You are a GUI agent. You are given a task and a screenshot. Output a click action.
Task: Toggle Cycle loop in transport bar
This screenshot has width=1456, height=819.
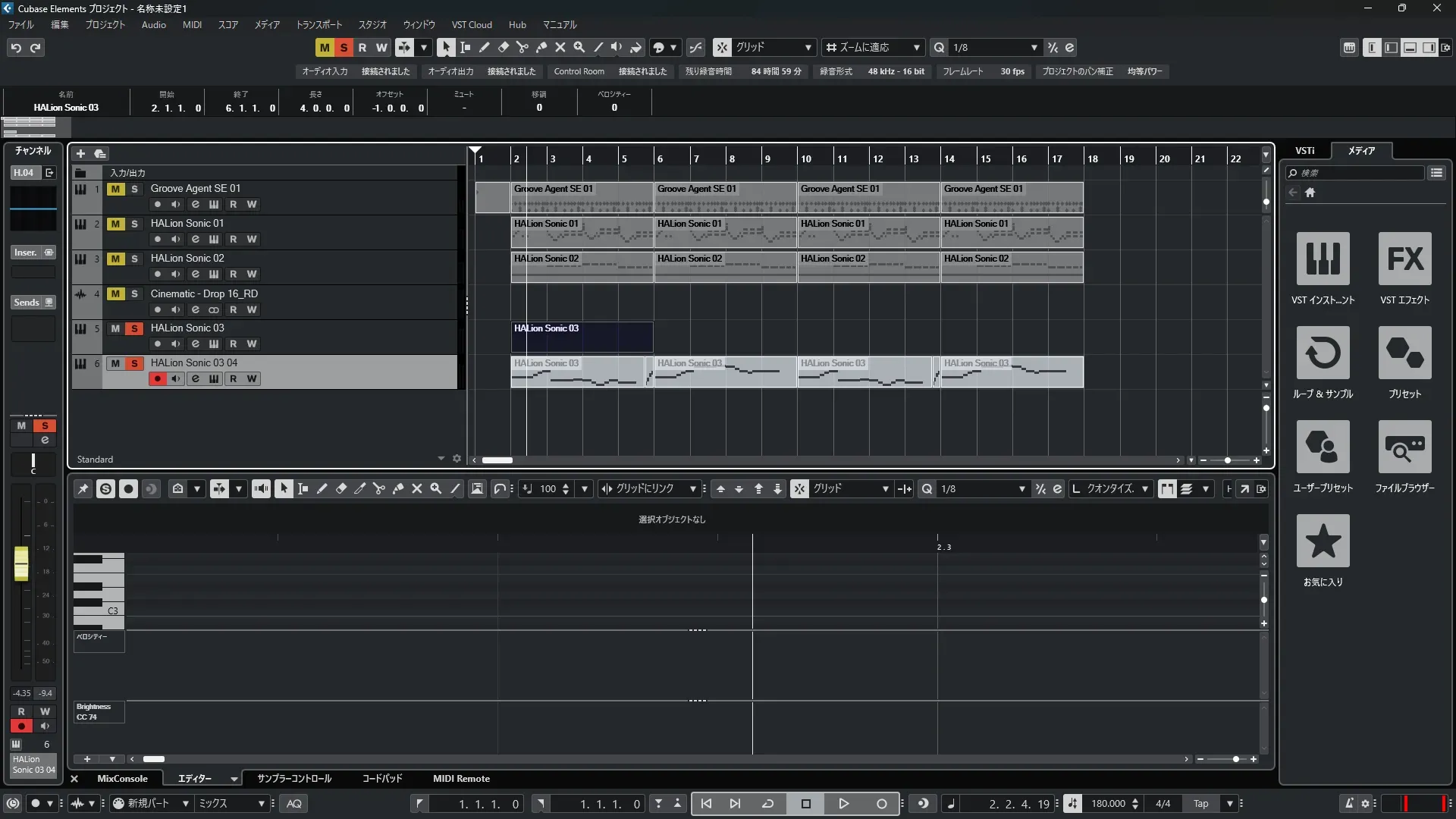[767, 804]
